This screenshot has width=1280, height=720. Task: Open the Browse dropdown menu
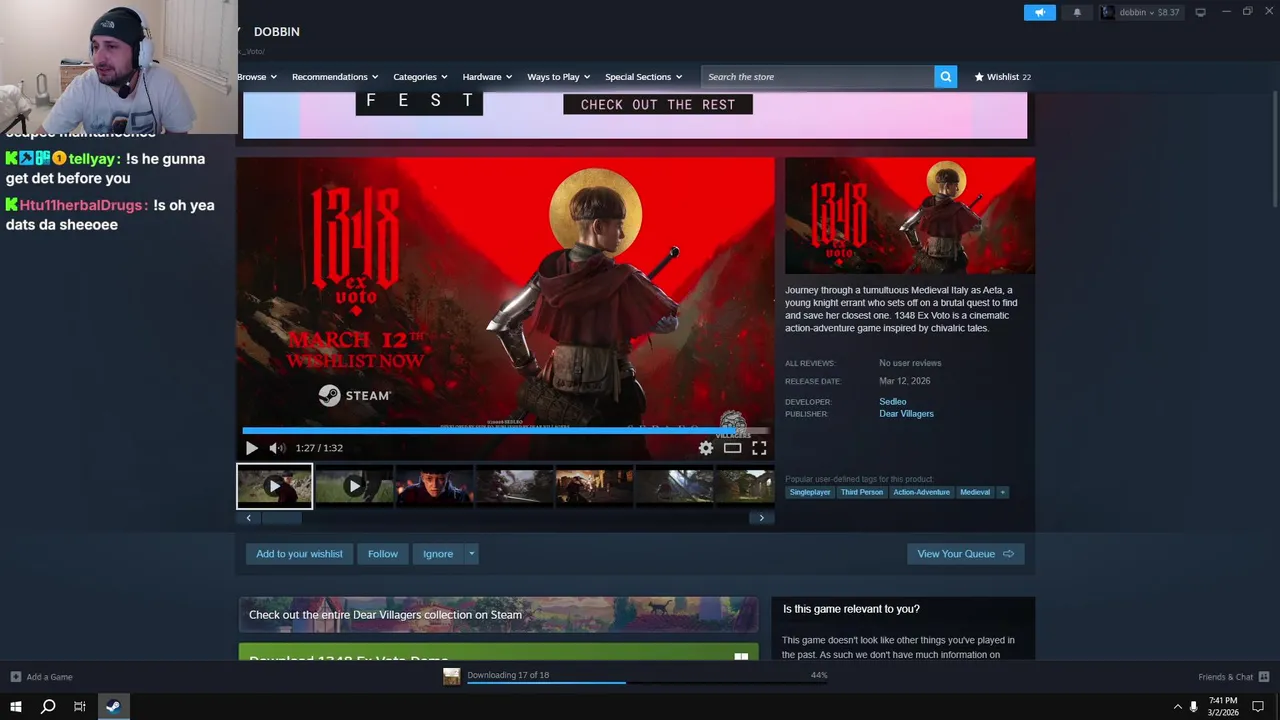257,76
